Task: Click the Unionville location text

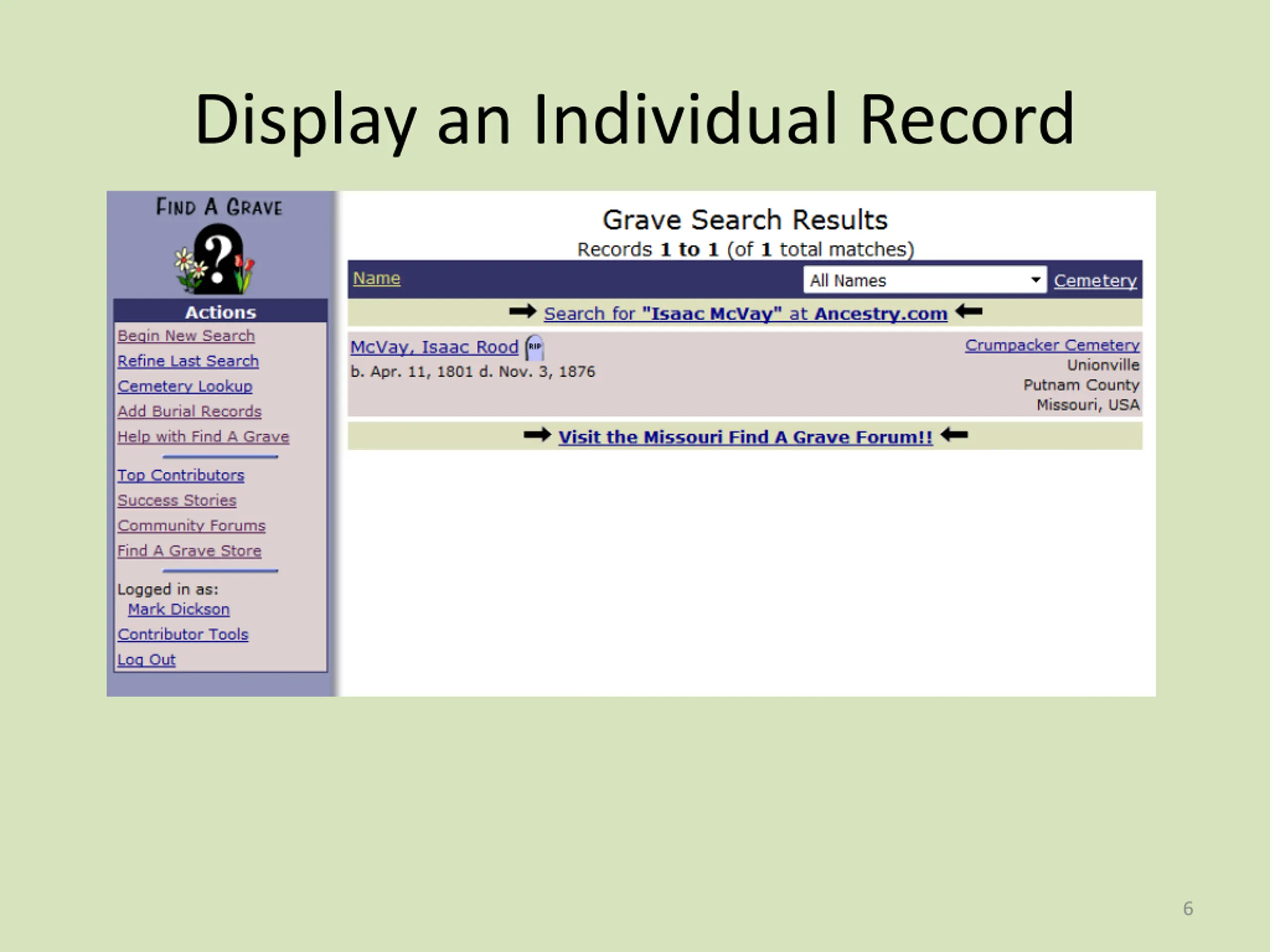Action: pos(1103,365)
